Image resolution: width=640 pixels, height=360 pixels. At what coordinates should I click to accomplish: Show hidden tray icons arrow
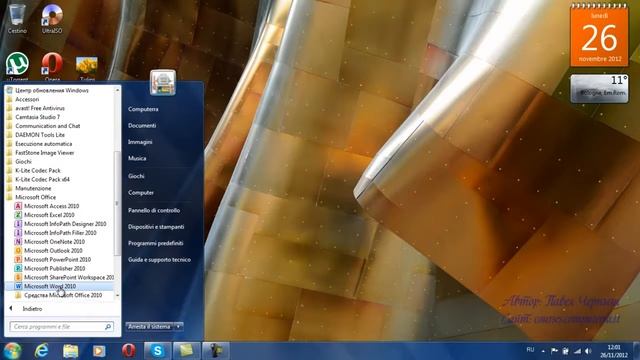[x=543, y=351]
